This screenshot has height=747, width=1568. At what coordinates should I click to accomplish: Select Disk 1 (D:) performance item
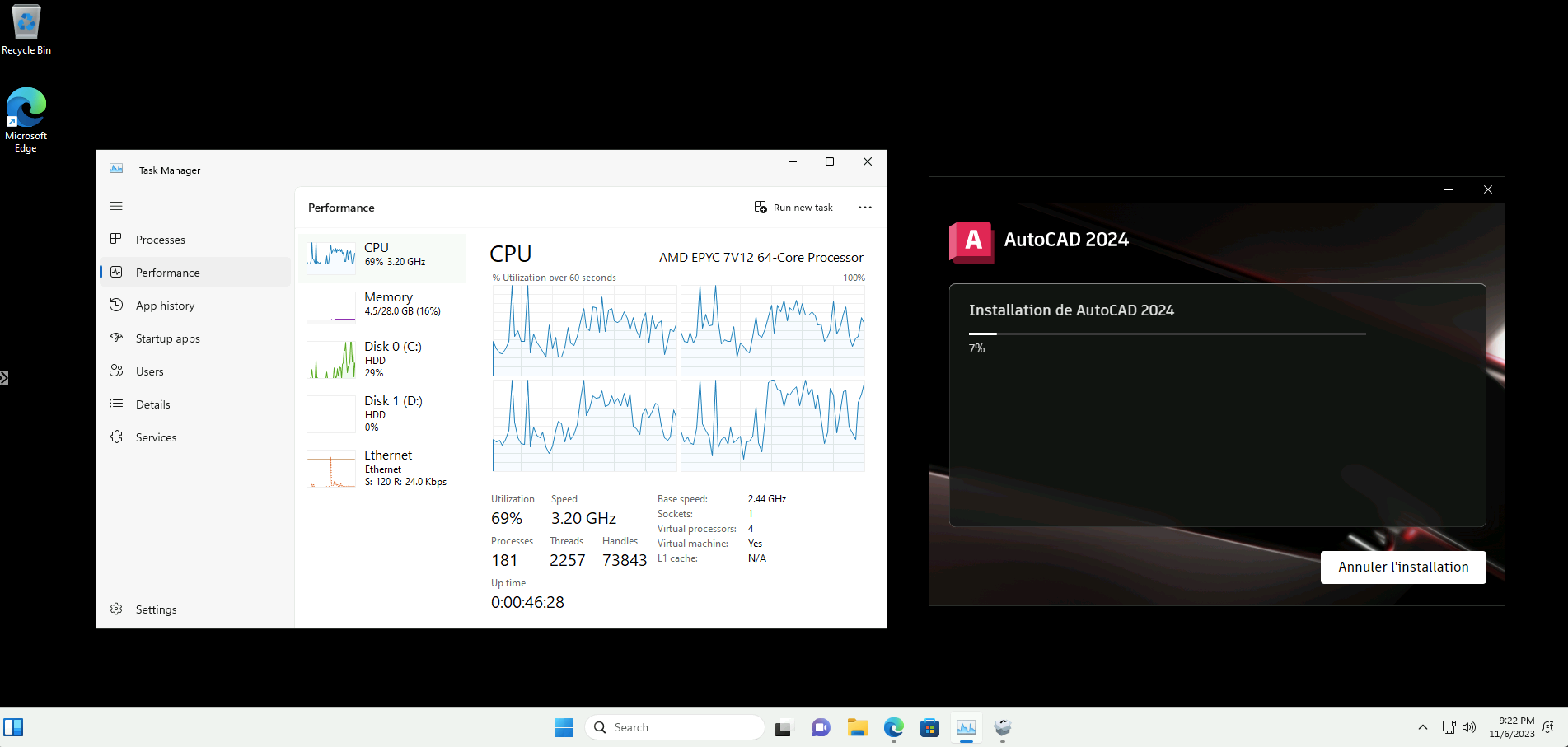[x=383, y=414]
